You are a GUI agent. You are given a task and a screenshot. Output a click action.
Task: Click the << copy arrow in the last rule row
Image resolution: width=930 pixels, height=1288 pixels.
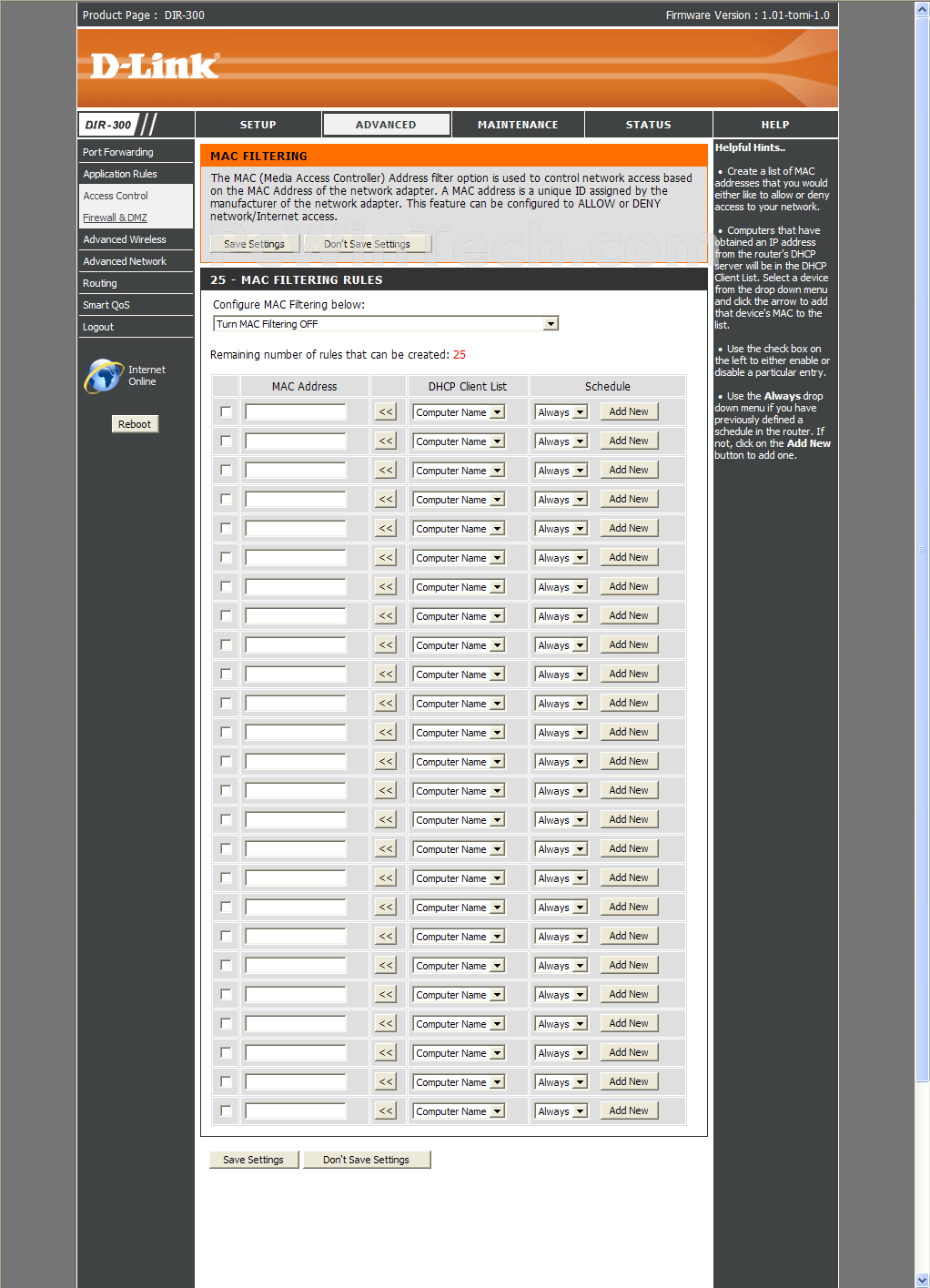click(x=386, y=1111)
